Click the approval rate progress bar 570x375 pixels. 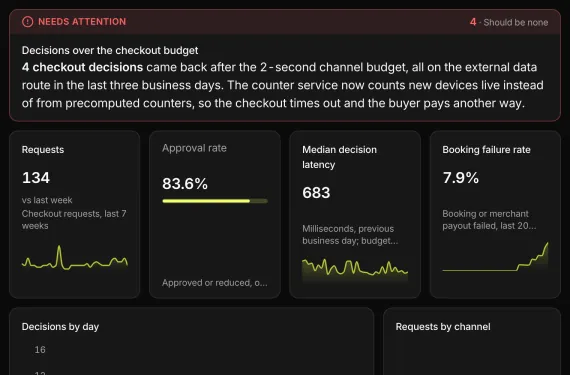tap(215, 201)
